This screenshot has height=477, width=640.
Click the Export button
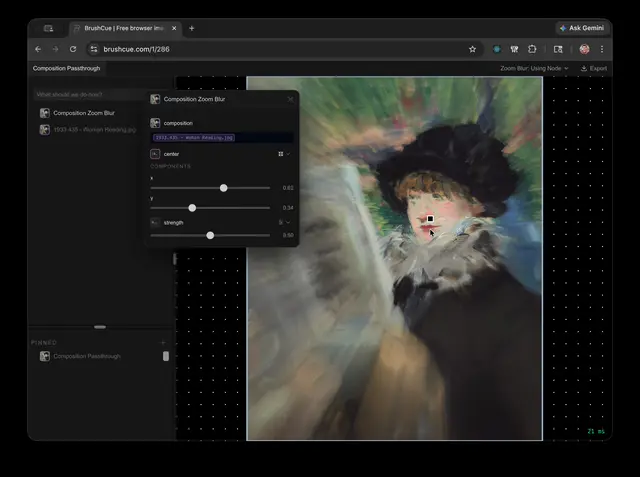(594, 68)
